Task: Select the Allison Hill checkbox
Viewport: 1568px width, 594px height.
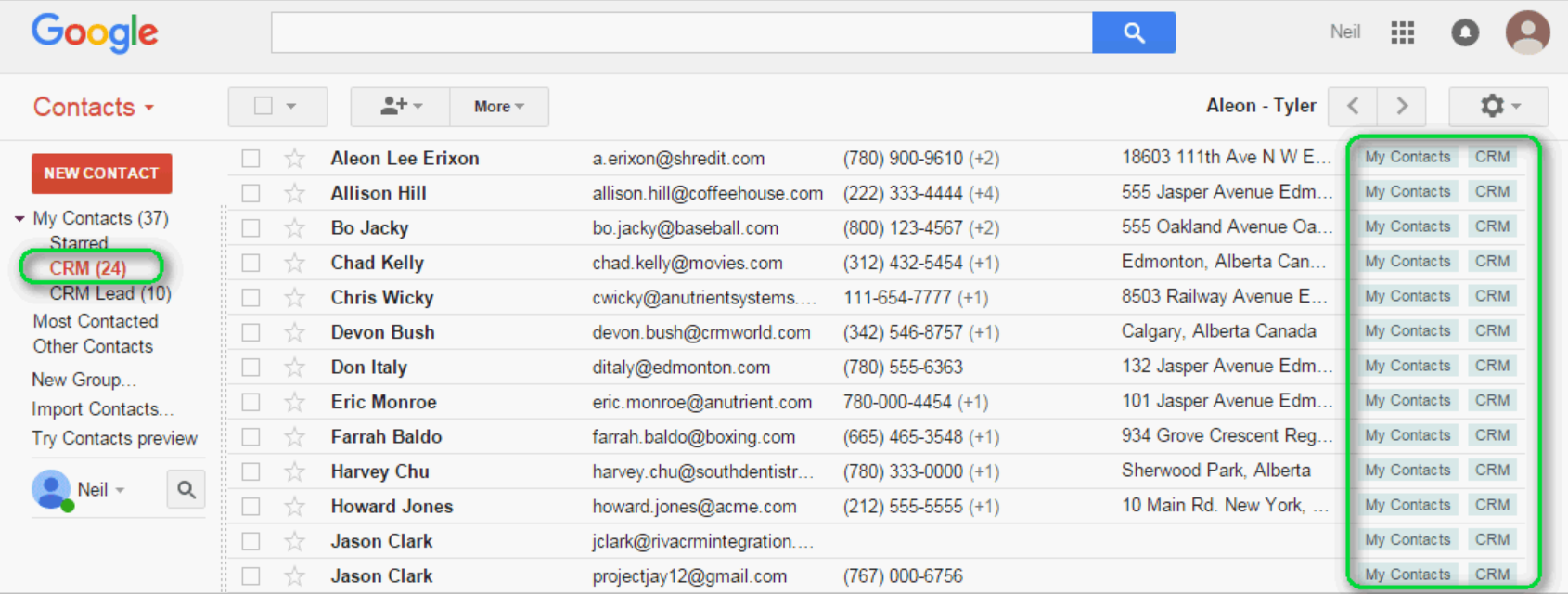Action: (x=251, y=193)
